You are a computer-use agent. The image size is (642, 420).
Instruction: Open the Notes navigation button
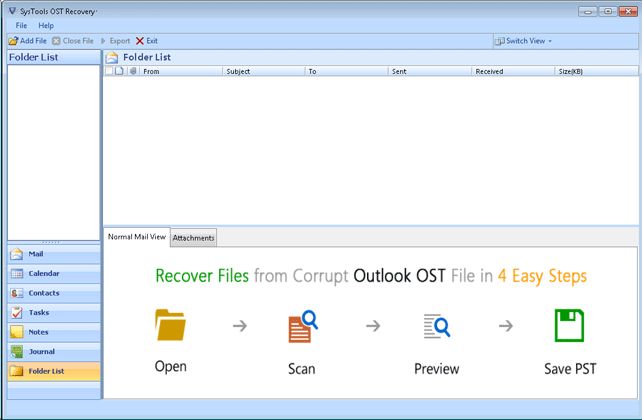pyautogui.click(x=54, y=332)
